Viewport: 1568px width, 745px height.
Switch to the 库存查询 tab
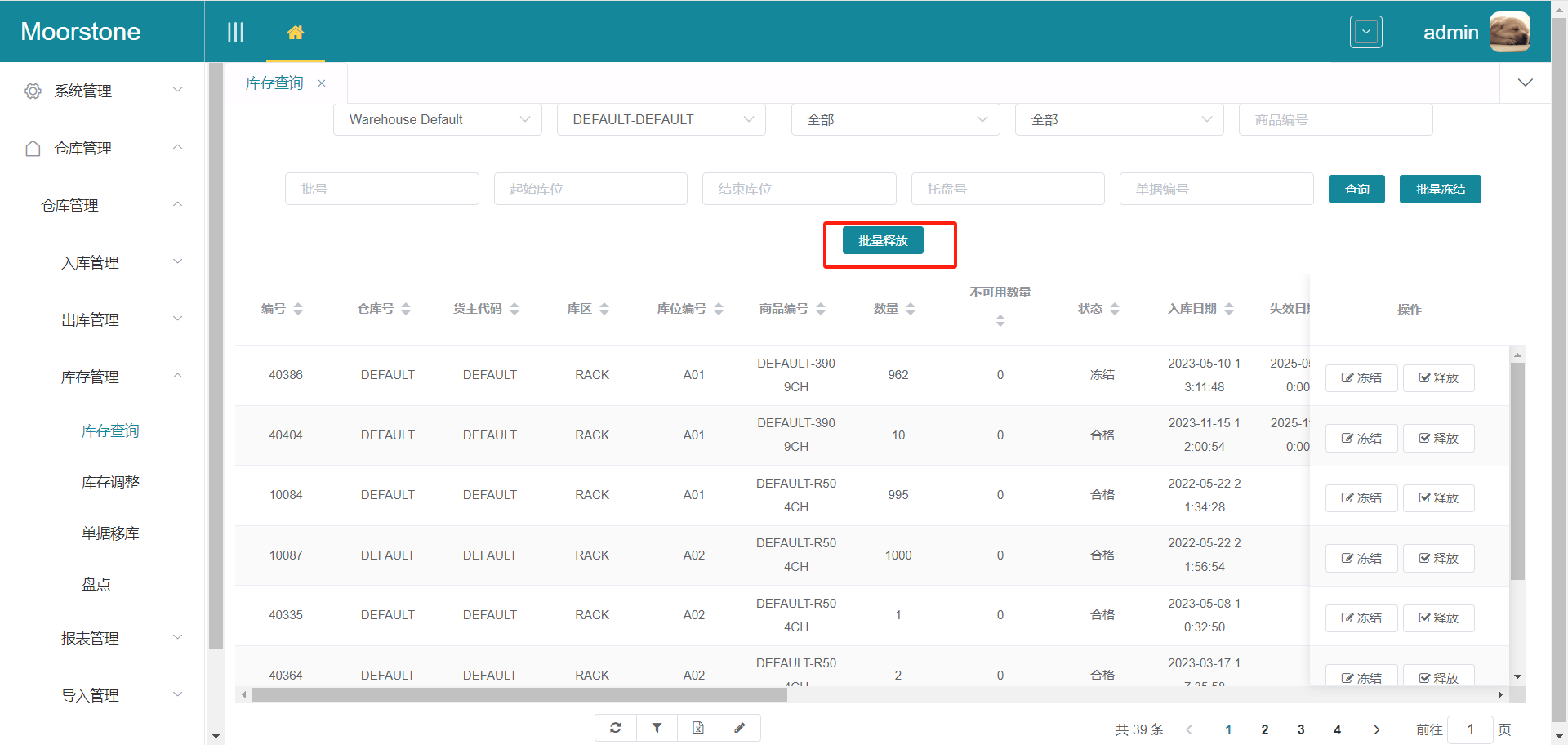click(274, 83)
